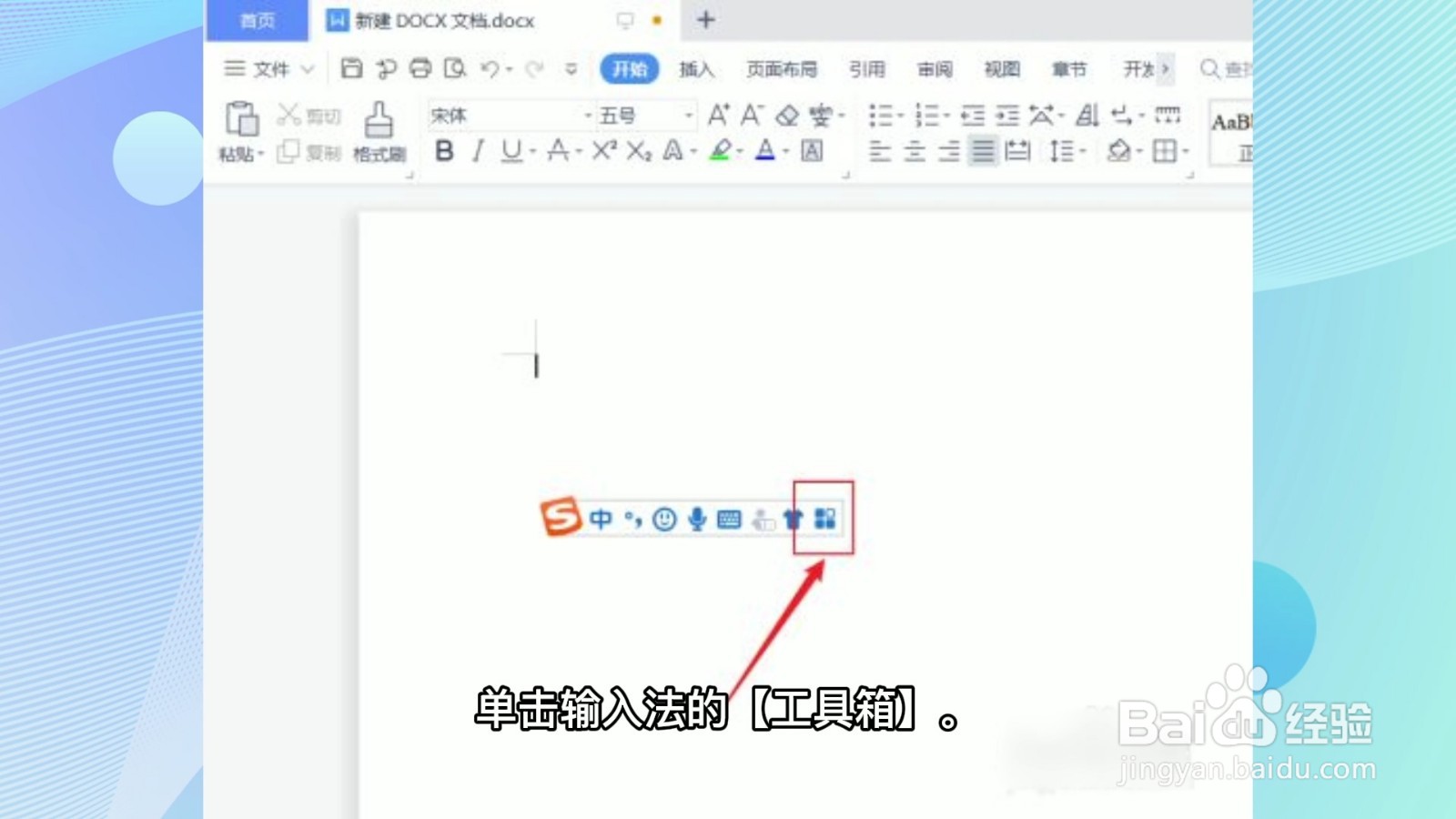Click Sogou input method S logo
Viewport: 1456px width, 819px height.
pyautogui.click(x=560, y=517)
